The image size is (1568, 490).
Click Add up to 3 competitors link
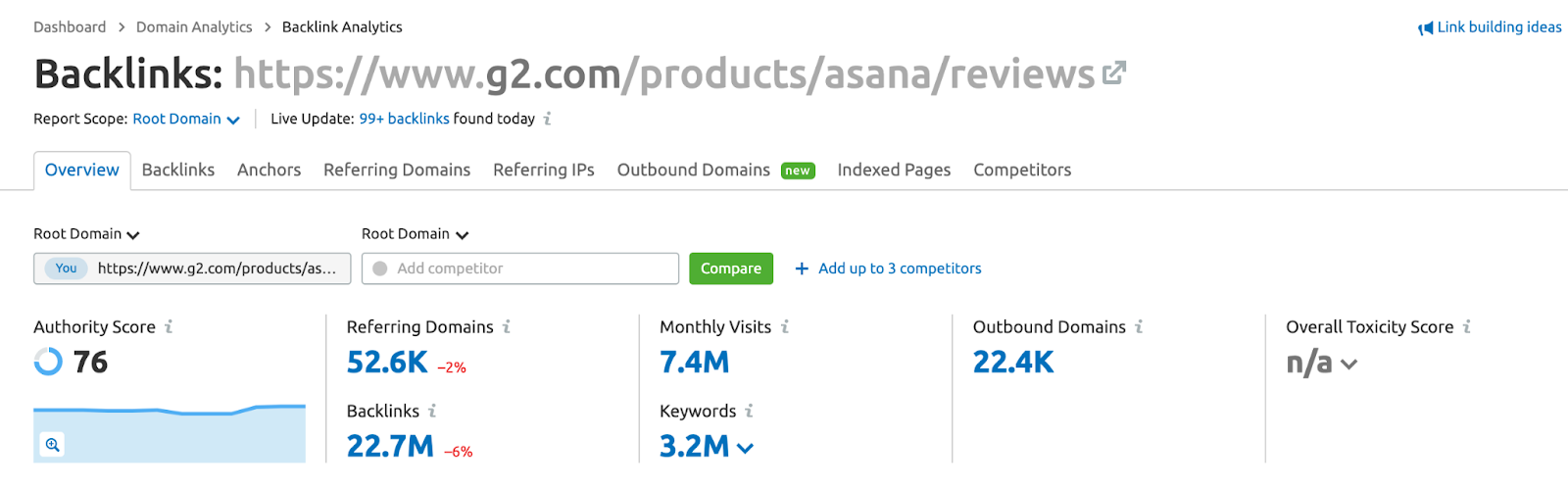click(x=900, y=269)
